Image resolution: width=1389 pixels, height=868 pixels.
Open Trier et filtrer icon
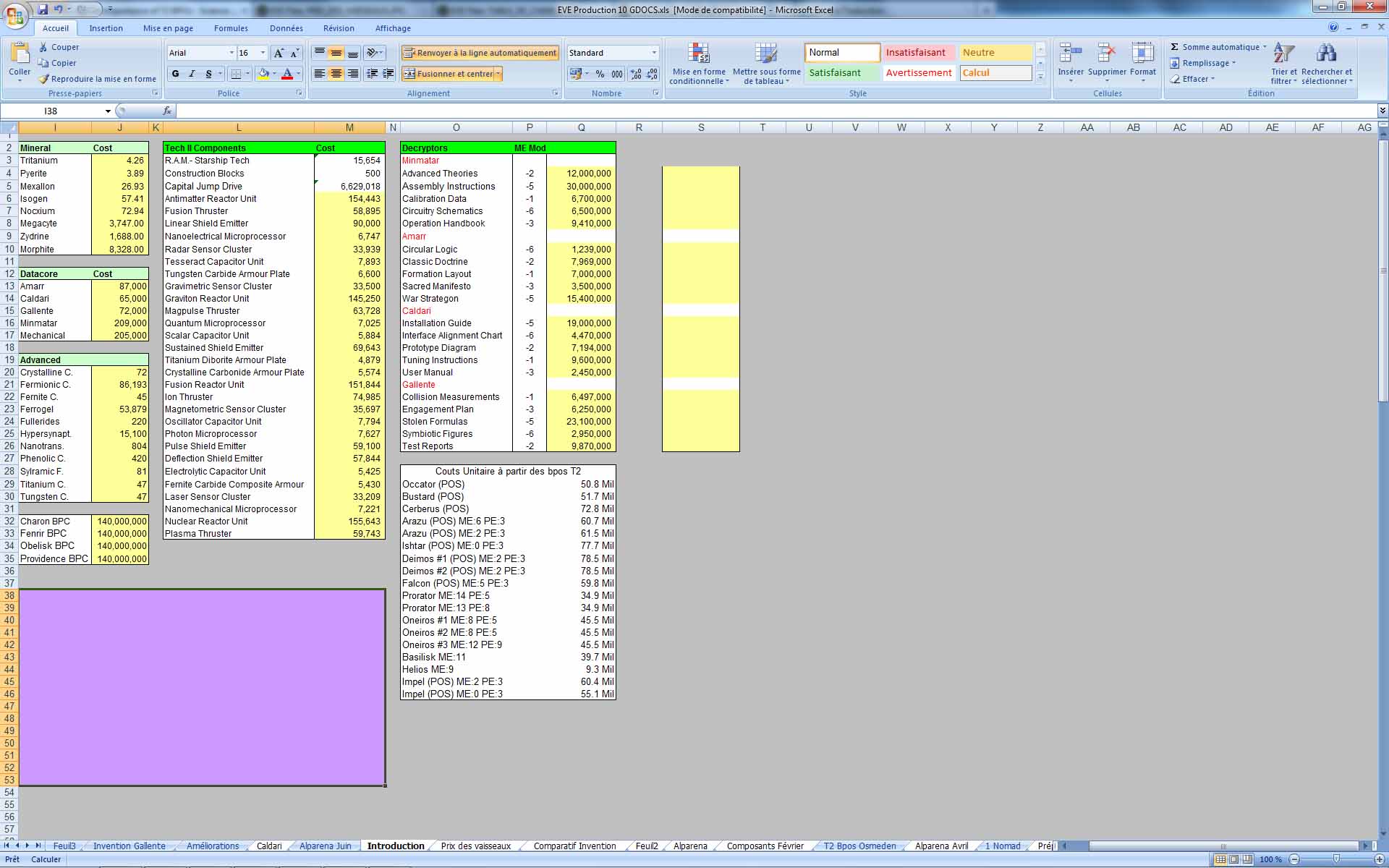pyautogui.click(x=1283, y=54)
